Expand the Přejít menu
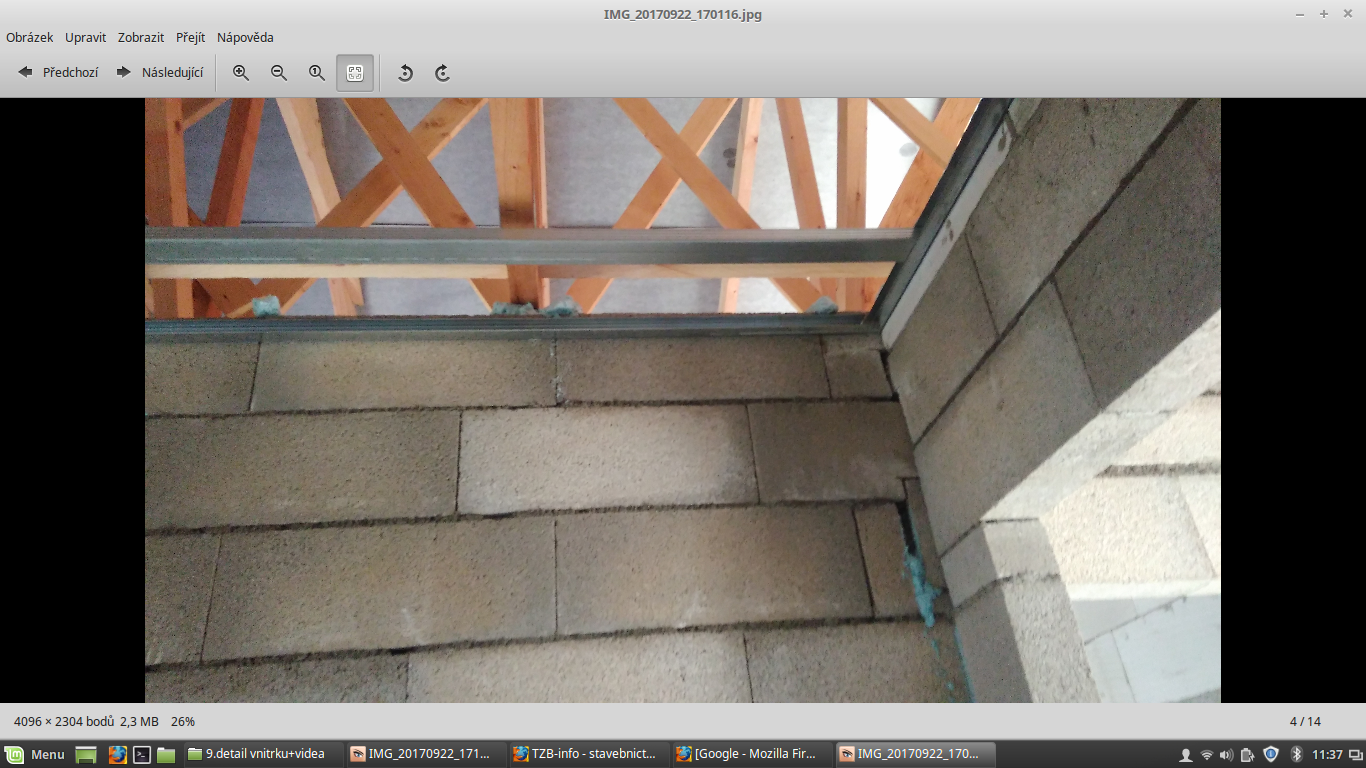 tap(190, 38)
